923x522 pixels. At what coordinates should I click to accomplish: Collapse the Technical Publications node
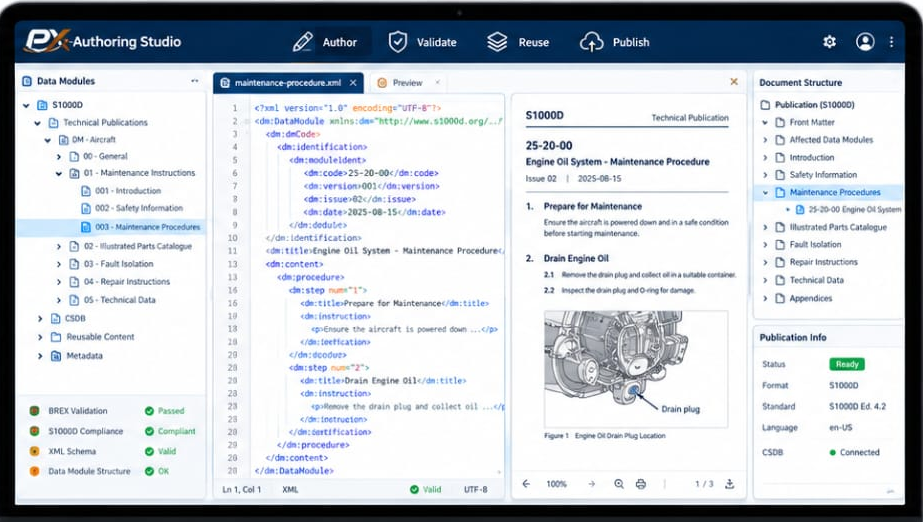coord(37,123)
